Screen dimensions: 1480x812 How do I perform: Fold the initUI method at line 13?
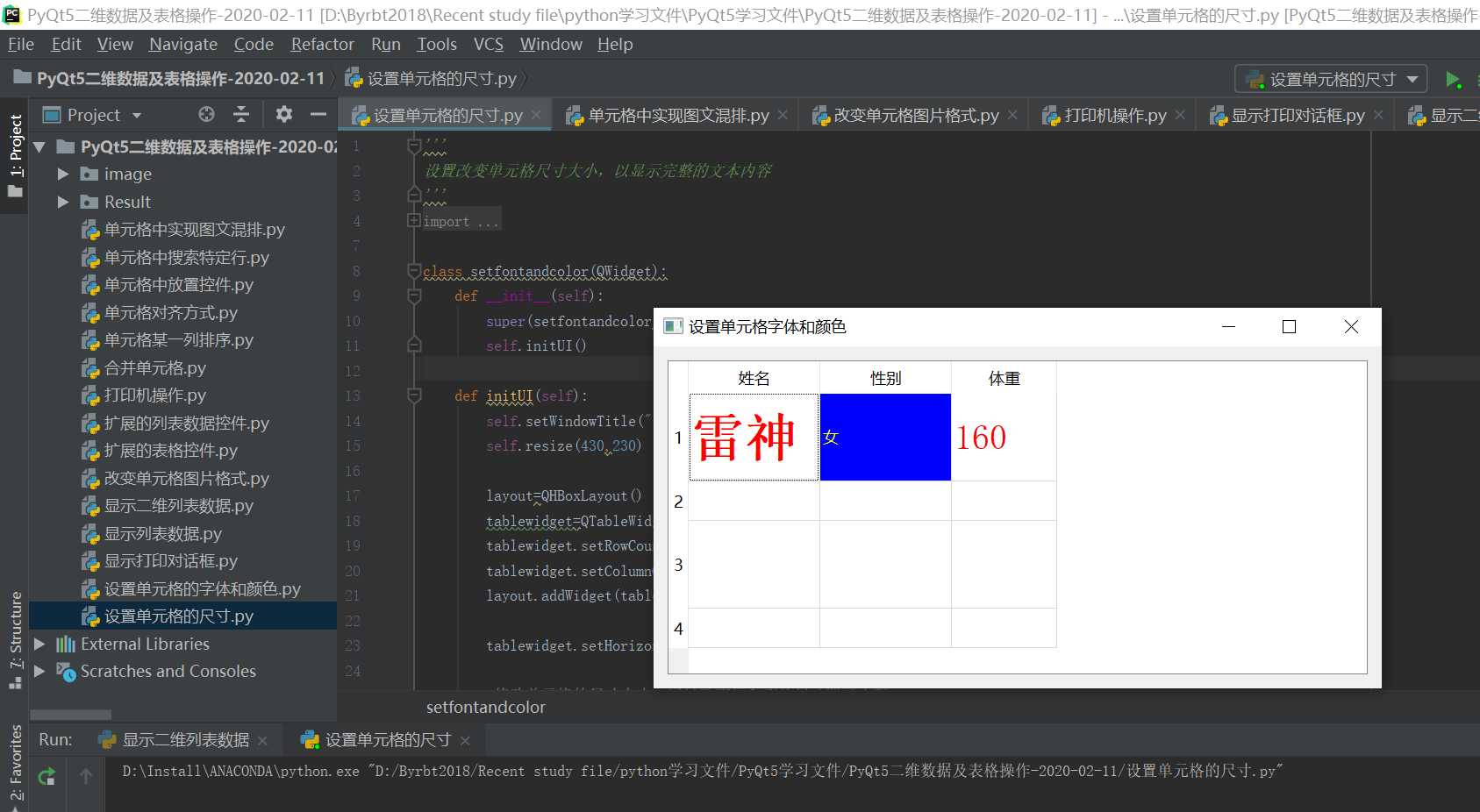pos(414,396)
